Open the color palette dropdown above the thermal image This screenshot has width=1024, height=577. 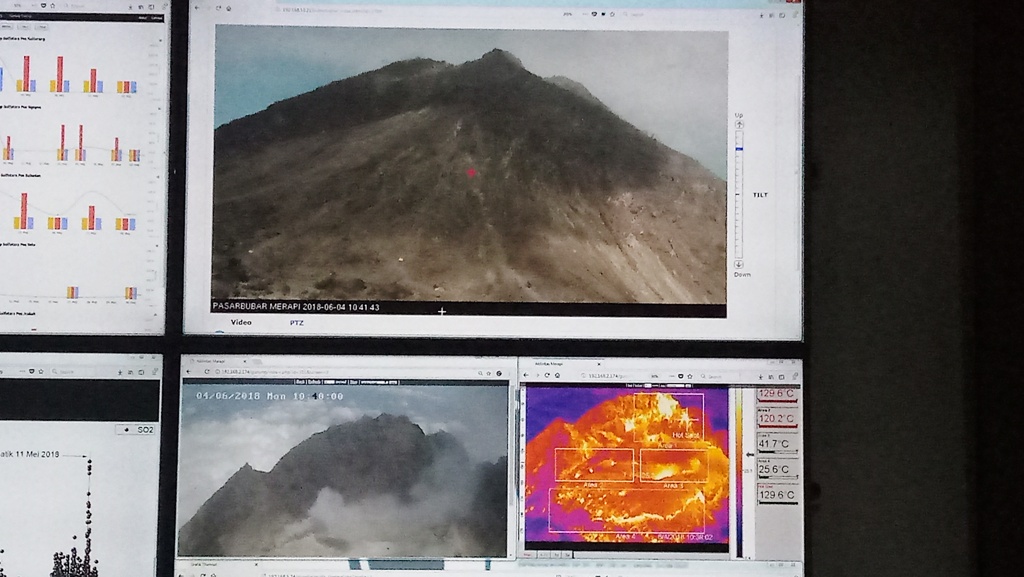point(647,386)
